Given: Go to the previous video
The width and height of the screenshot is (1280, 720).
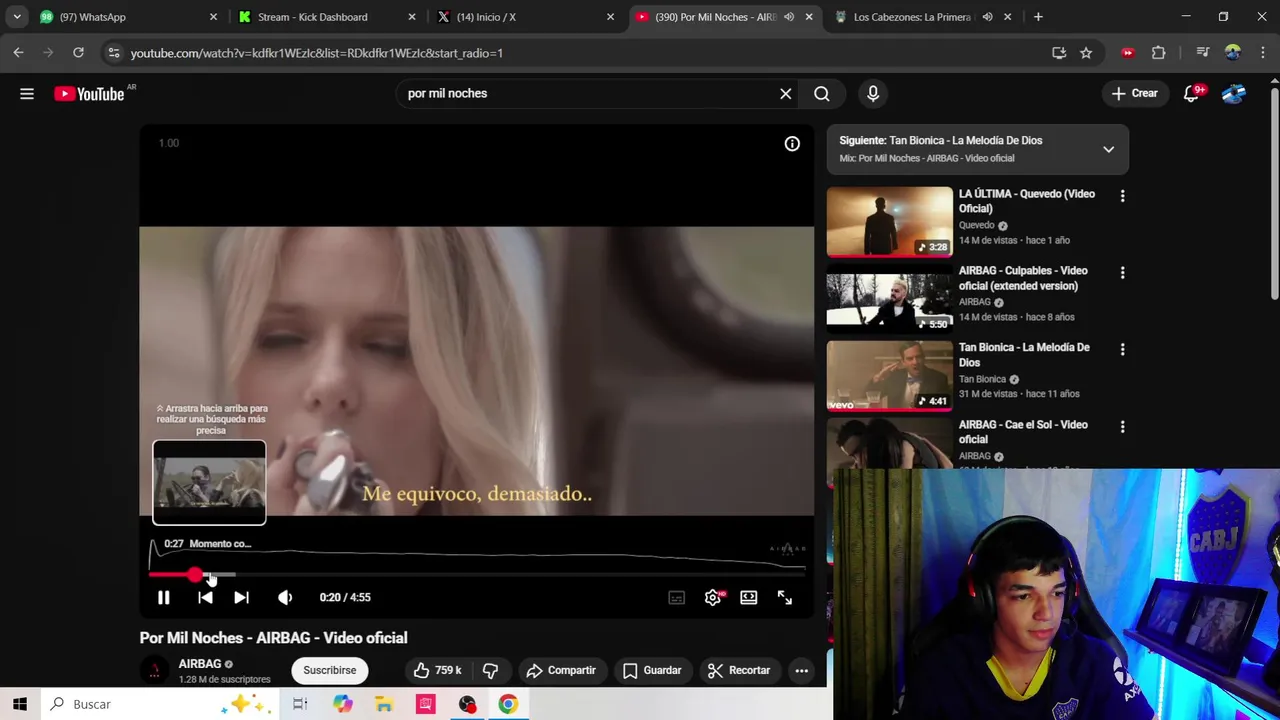Looking at the screenshot, I should (x=205, y=597).
